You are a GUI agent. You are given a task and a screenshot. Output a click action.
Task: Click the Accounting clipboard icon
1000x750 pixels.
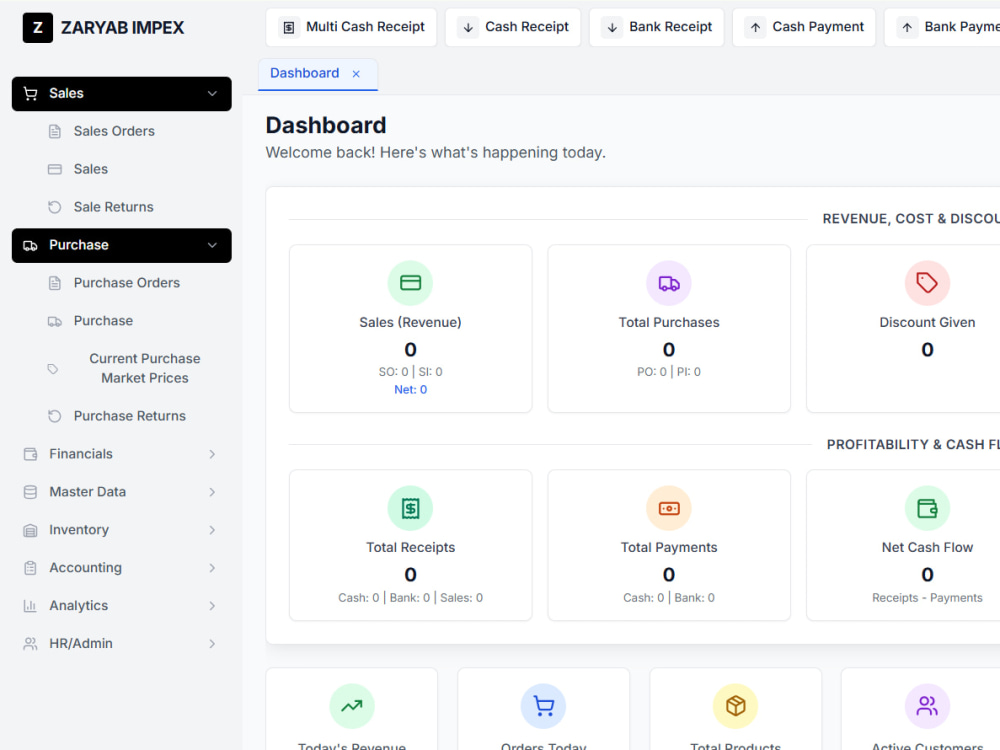30,568
